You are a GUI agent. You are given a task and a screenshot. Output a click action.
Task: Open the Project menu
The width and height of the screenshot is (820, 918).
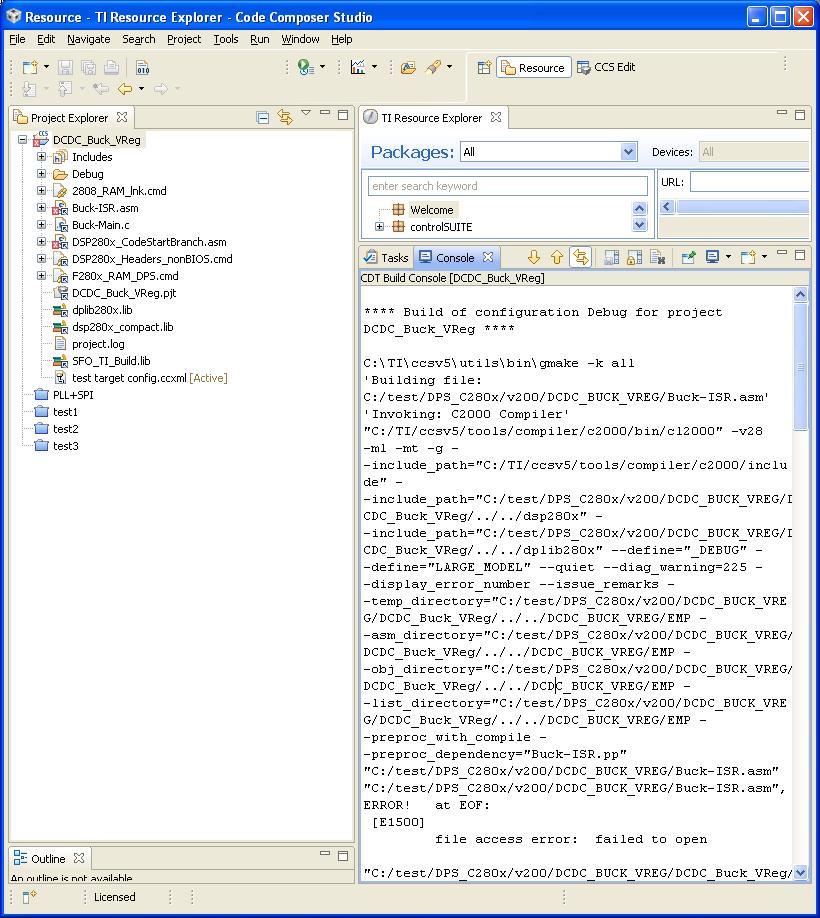tap(184, 39)
